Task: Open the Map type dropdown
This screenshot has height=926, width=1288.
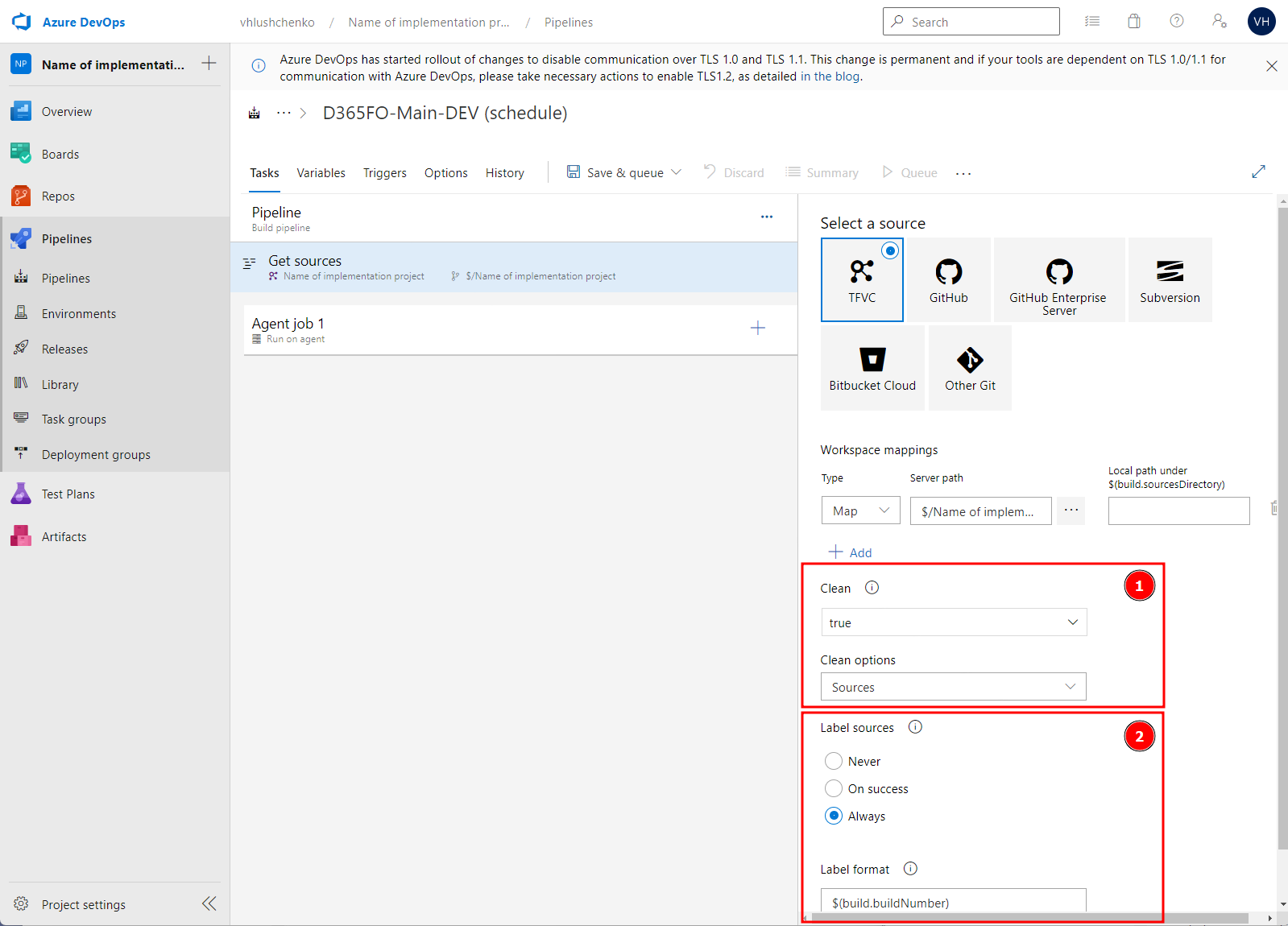Action: 860,511
